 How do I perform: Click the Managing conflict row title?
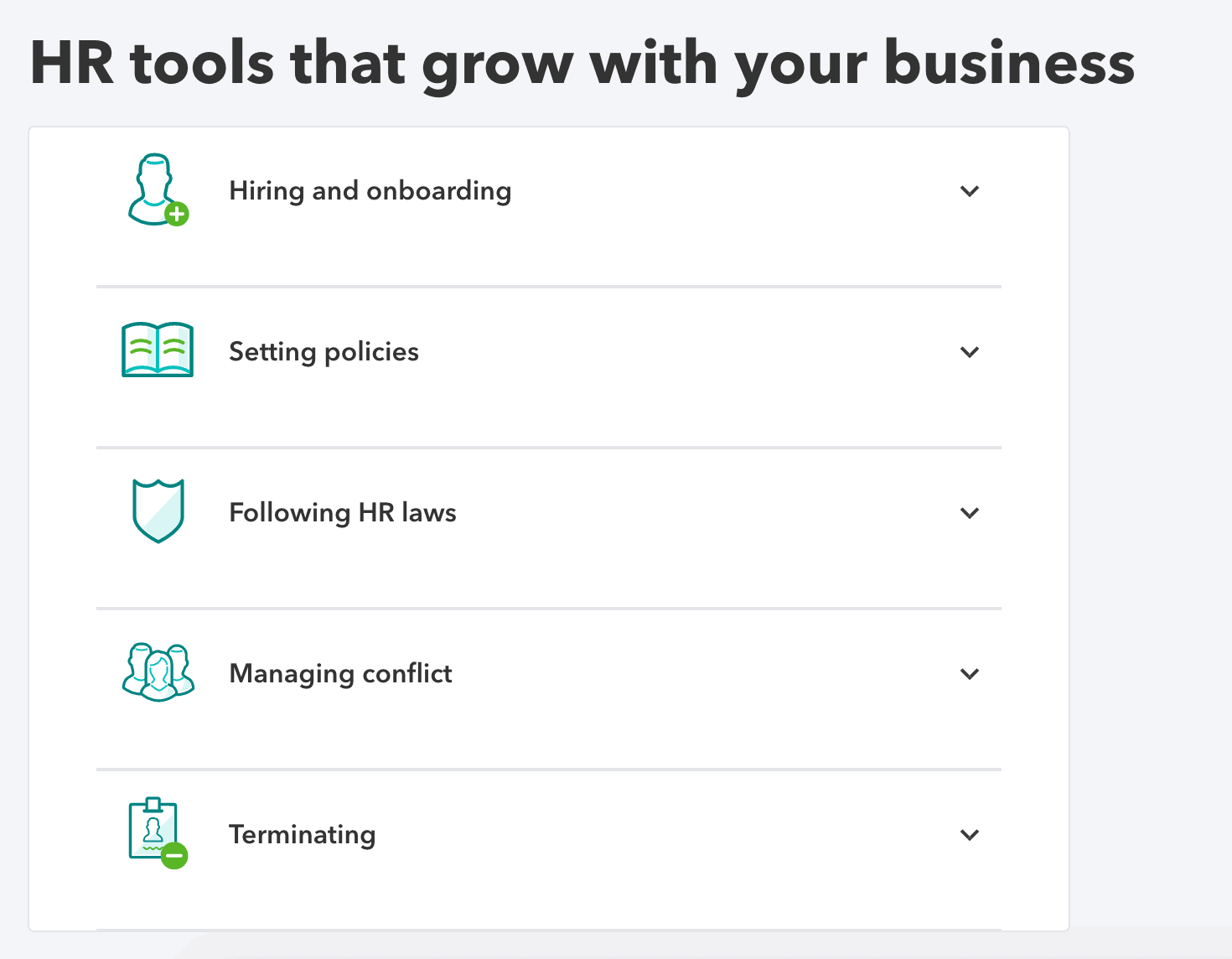click(x=340, y=673)
